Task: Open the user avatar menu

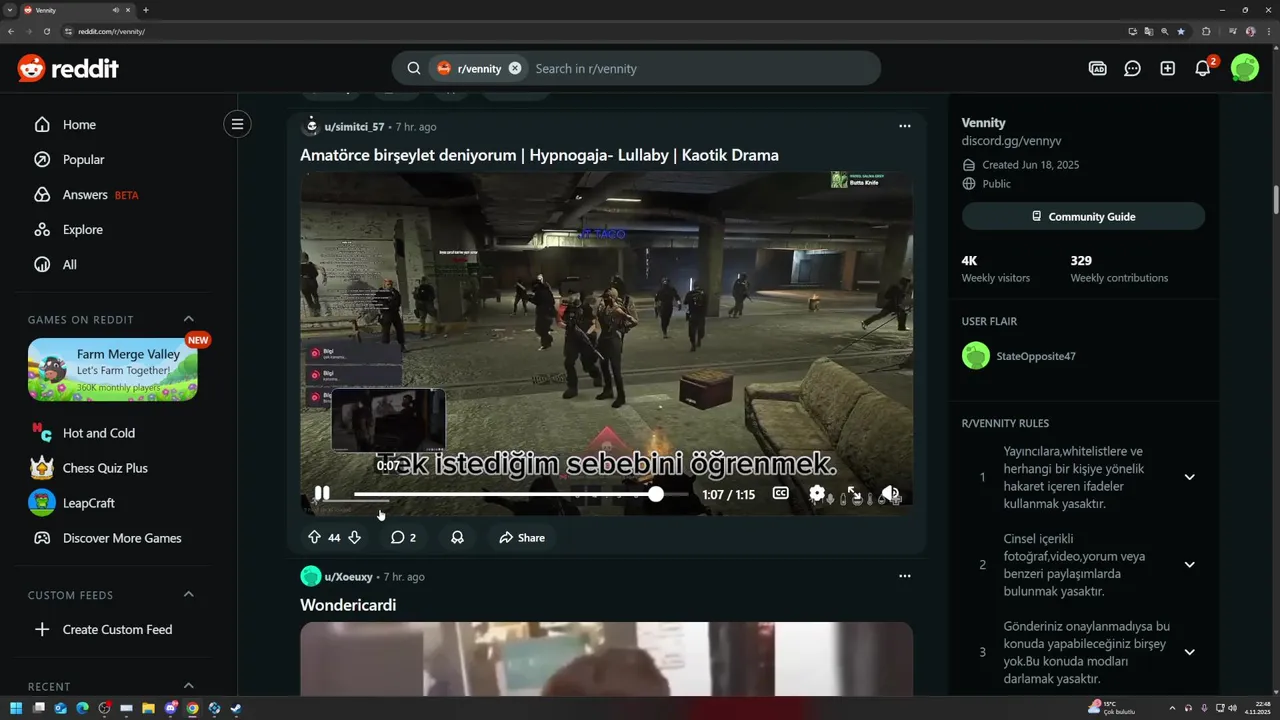Action: click(1244, 68)
